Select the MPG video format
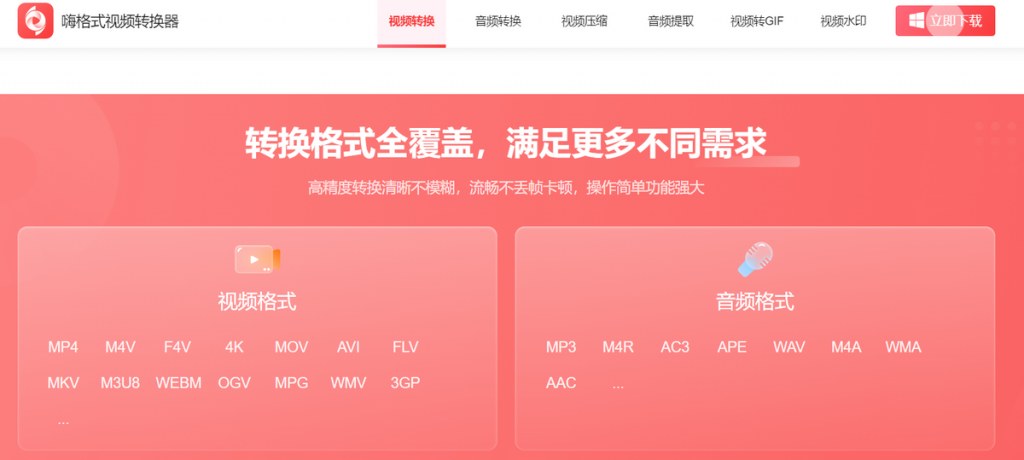The image size is (1024, 460). coord(291,383)
